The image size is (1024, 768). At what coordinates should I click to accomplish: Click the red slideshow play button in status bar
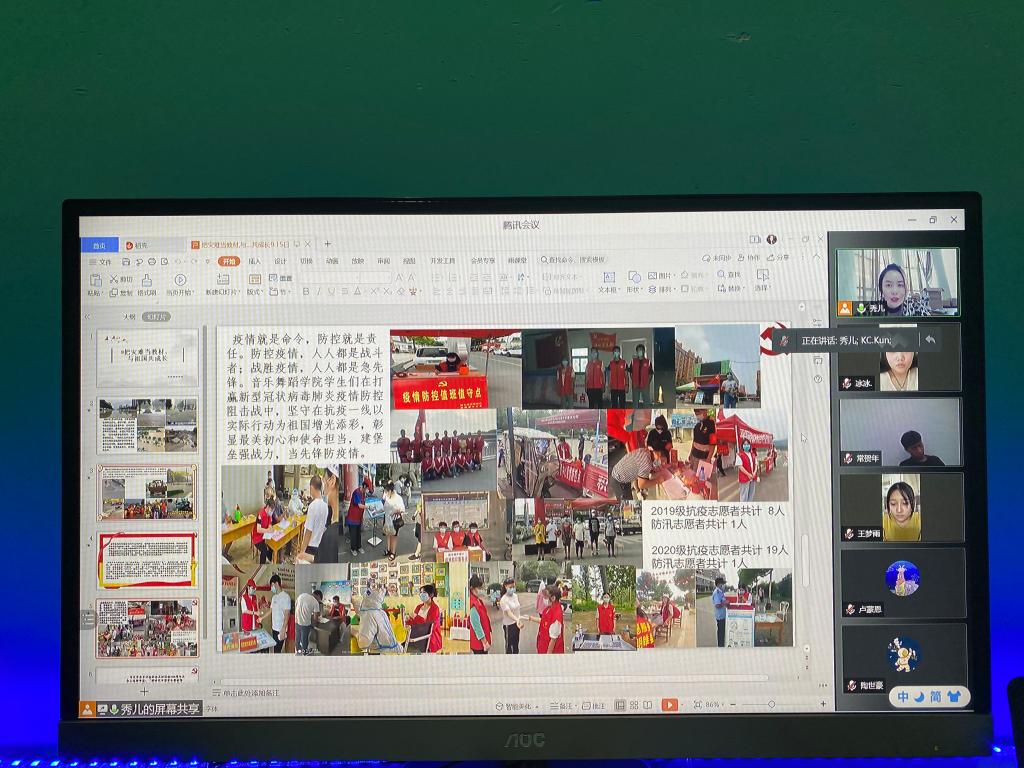(669, 705)
